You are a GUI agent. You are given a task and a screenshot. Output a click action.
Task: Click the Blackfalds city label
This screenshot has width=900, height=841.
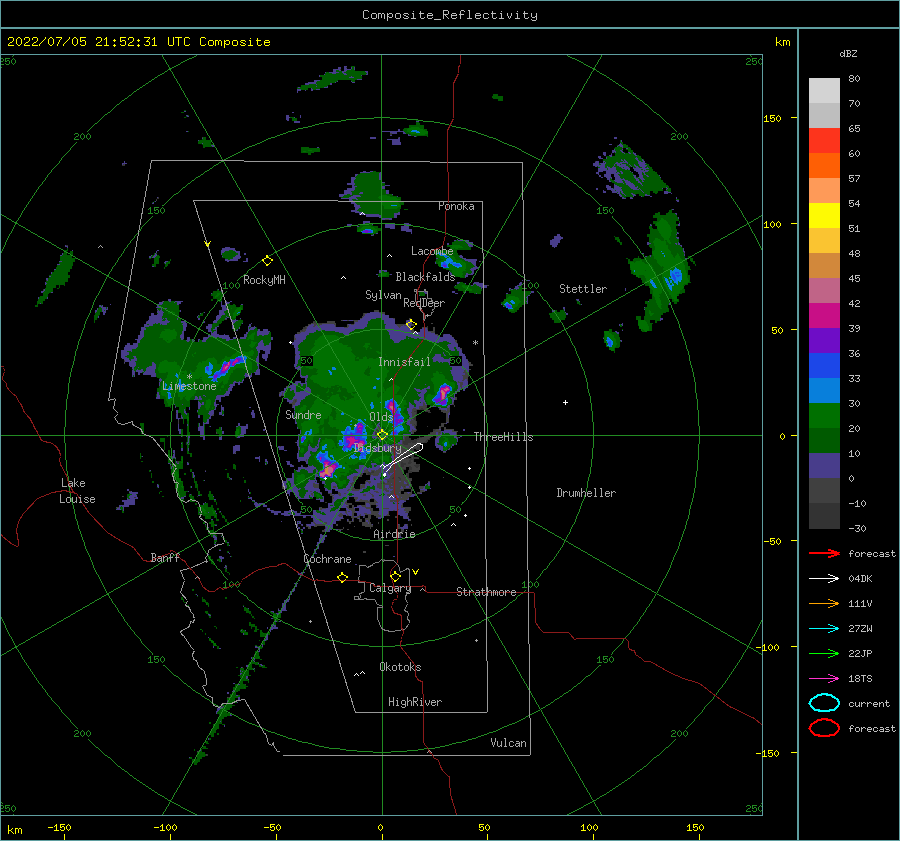[x=425, y=277]
